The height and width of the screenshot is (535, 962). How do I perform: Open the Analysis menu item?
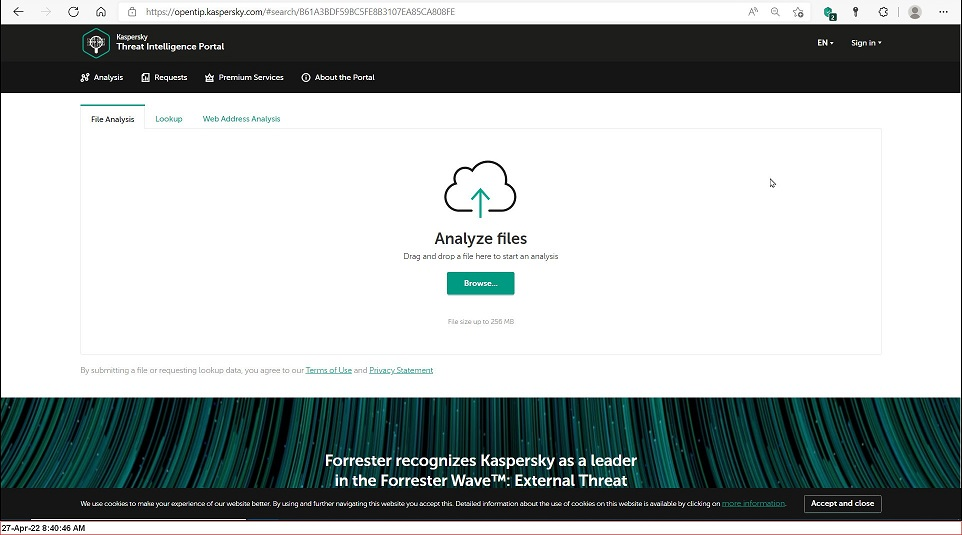click(x=102, y=77)
